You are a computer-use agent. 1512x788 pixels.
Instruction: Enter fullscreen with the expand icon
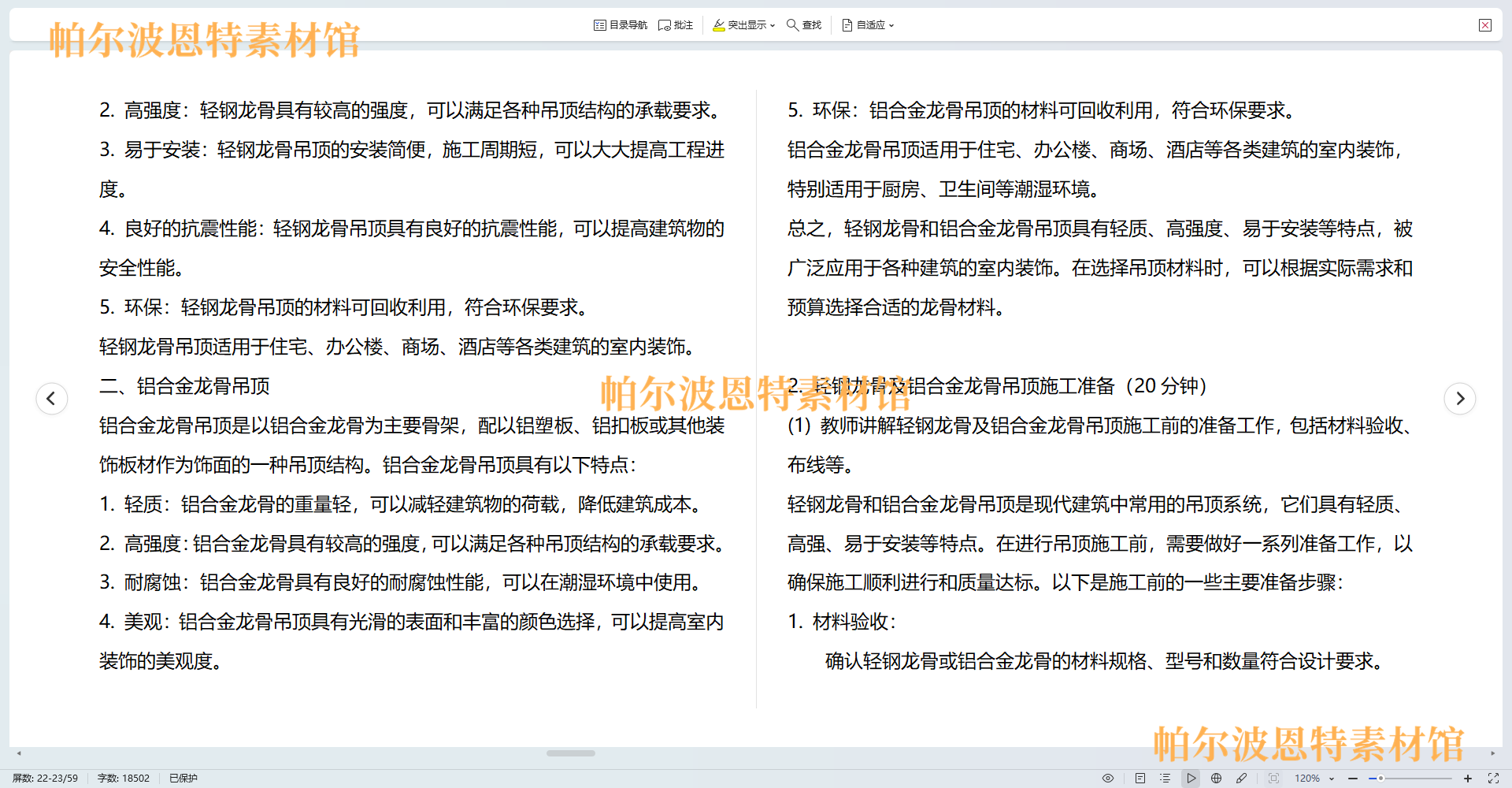(1493, 778)
